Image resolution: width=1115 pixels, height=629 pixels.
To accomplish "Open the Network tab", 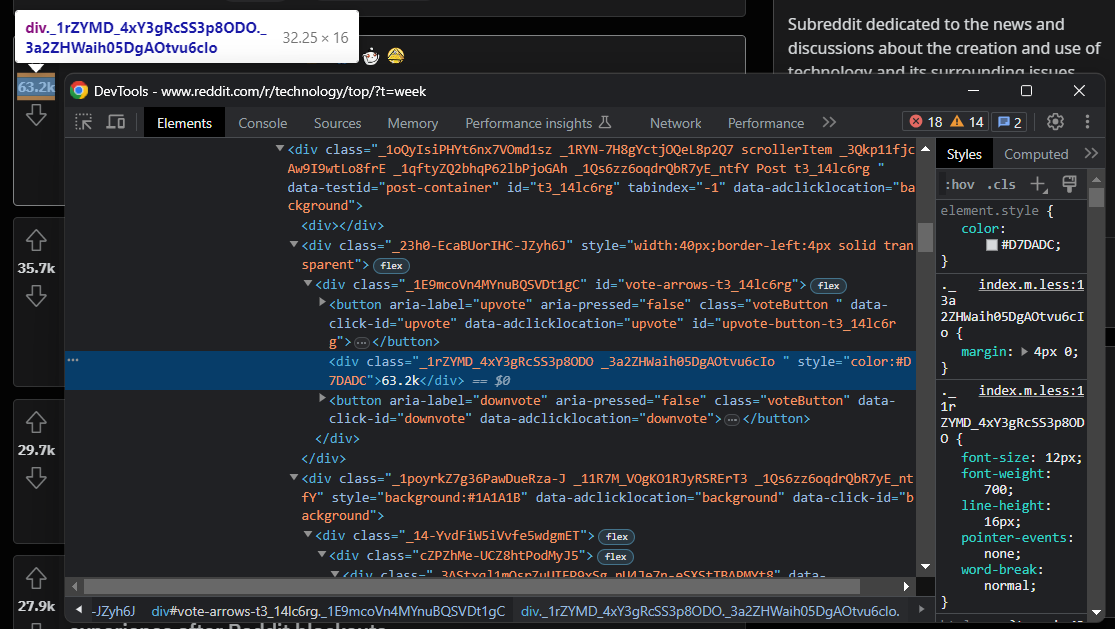I will point(675,123).
